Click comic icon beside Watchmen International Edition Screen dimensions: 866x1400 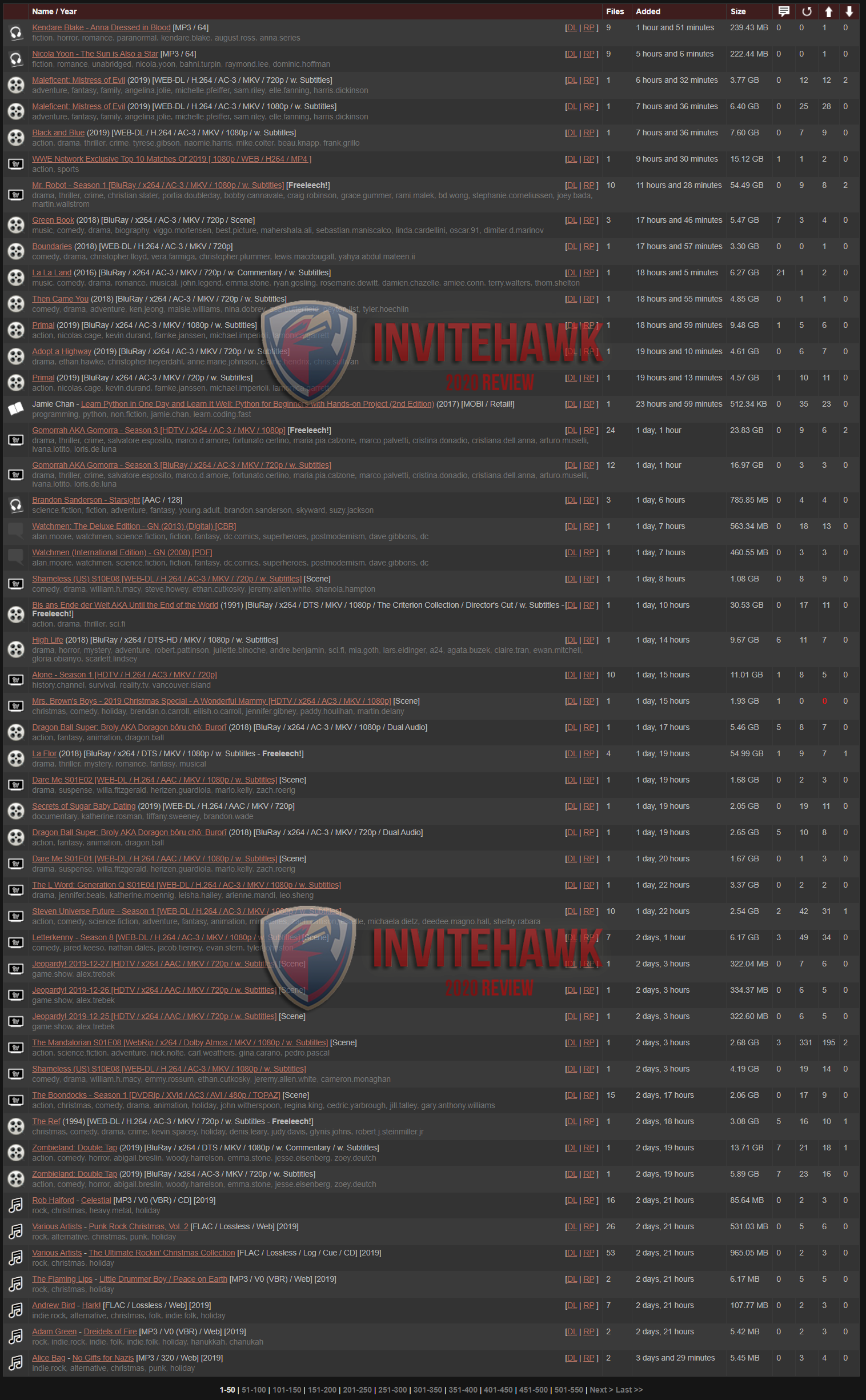(x=16, y=557)
